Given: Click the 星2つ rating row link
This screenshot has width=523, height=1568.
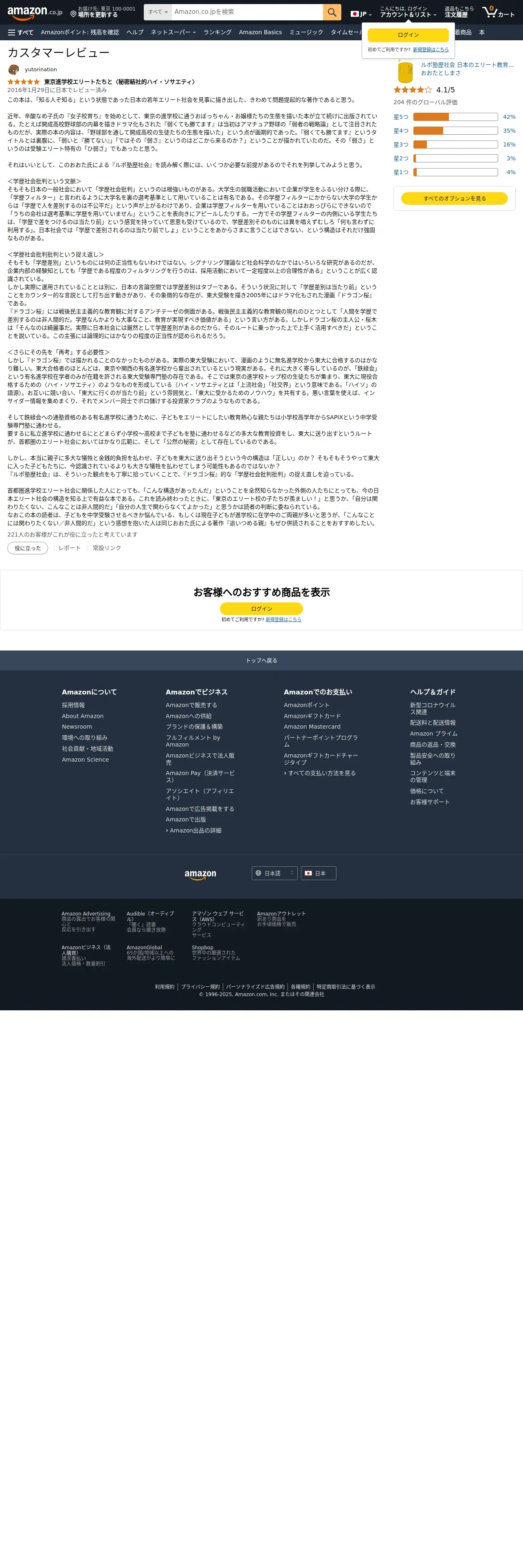Looking at the screenshot, I should coord(454,158).
